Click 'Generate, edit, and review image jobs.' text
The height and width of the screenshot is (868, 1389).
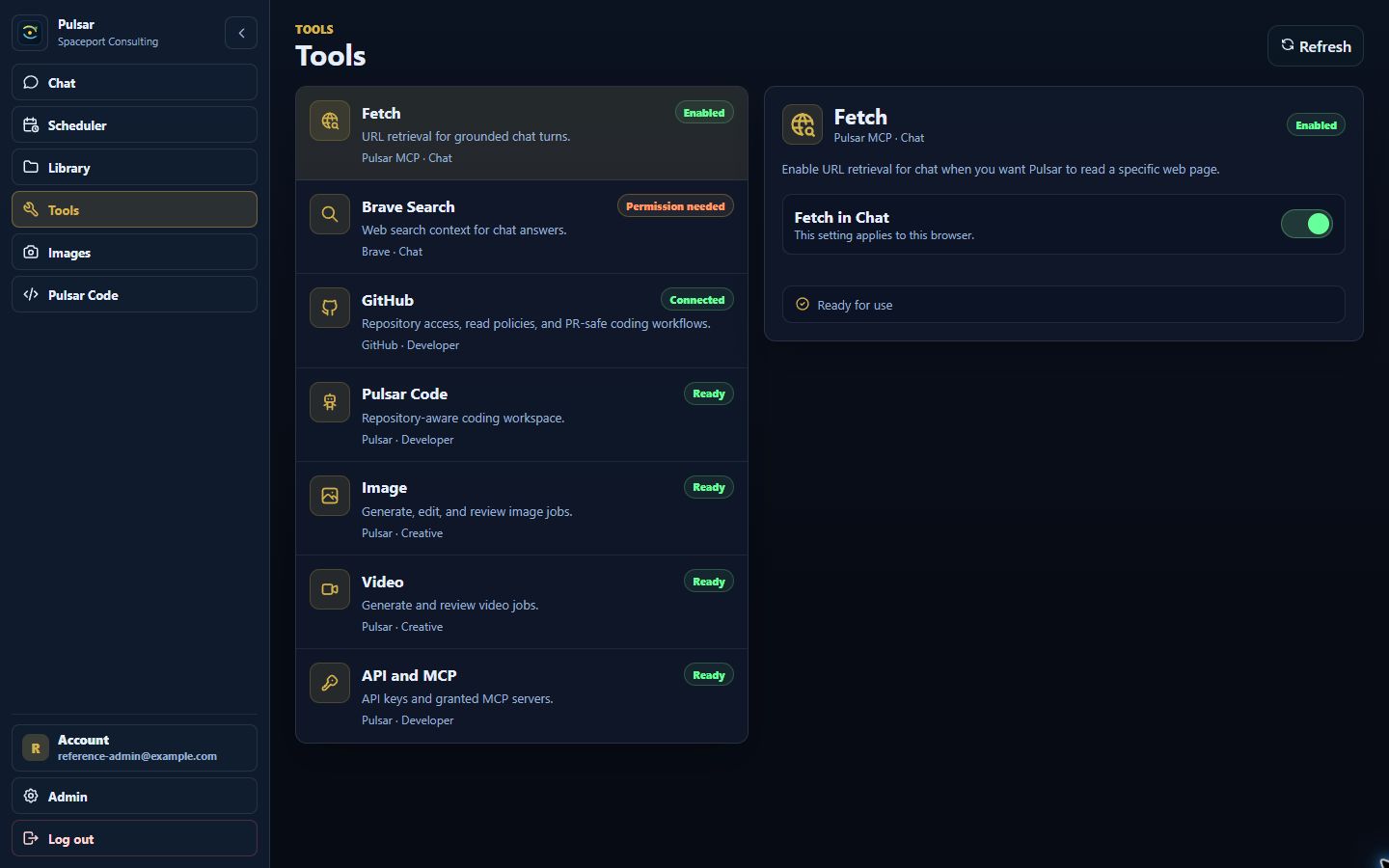coord(467,511)
